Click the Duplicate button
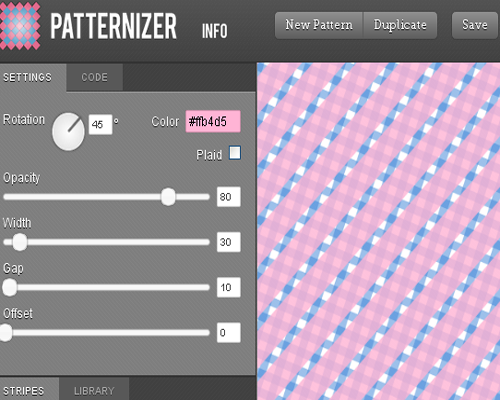 coord(400,25)
